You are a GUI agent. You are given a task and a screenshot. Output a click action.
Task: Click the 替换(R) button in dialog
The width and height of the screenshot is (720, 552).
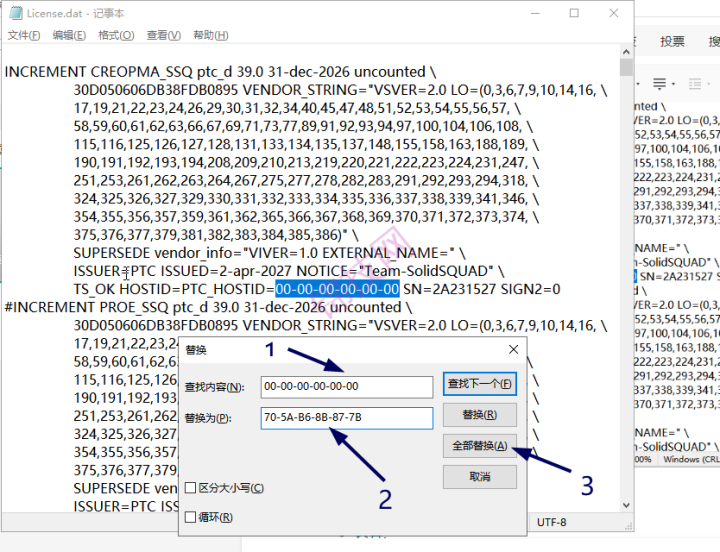coord(479,415)
